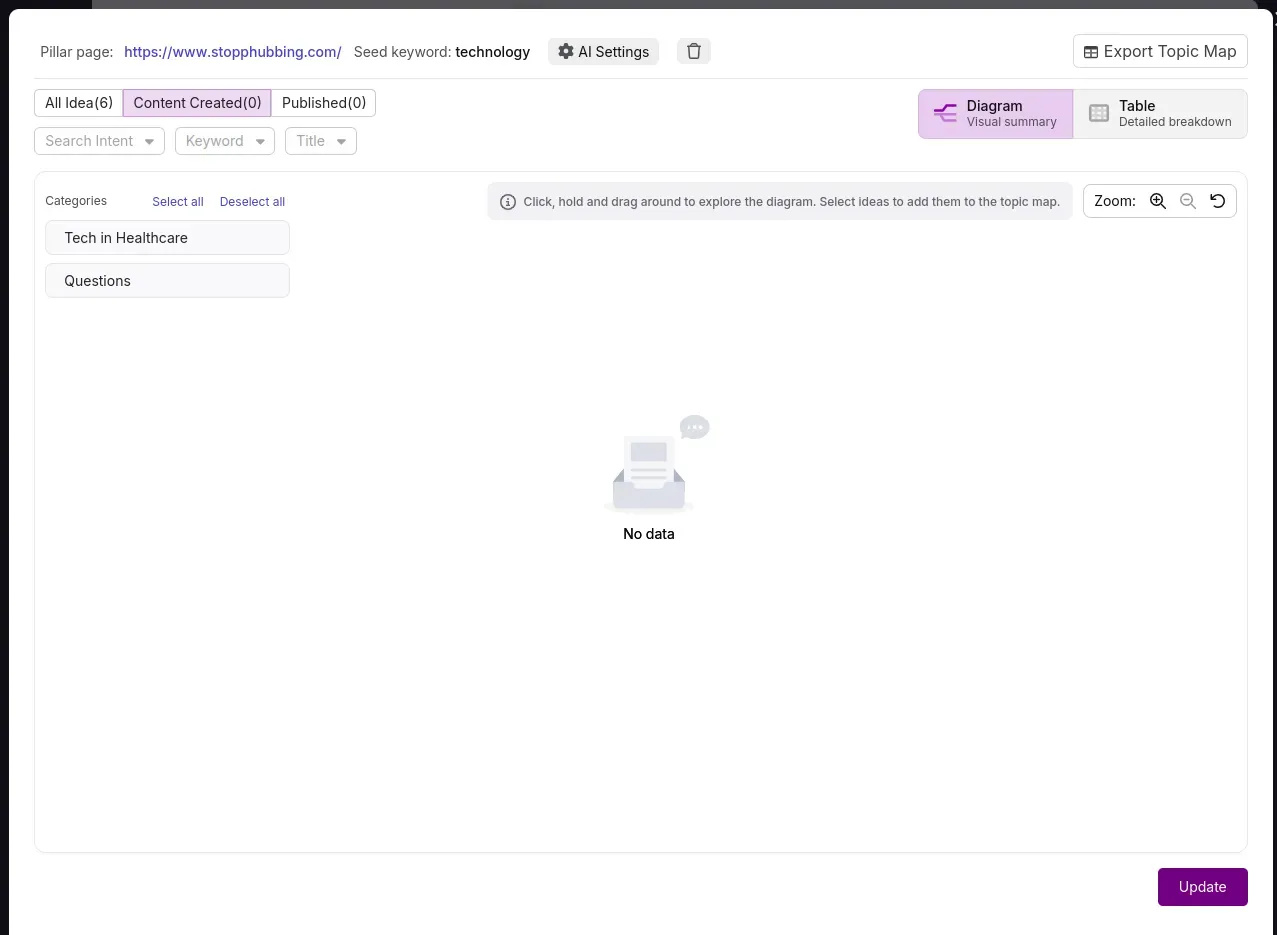Click the zoom in magnifier icon
The image size is (1277, 935).
[1158, 201]
